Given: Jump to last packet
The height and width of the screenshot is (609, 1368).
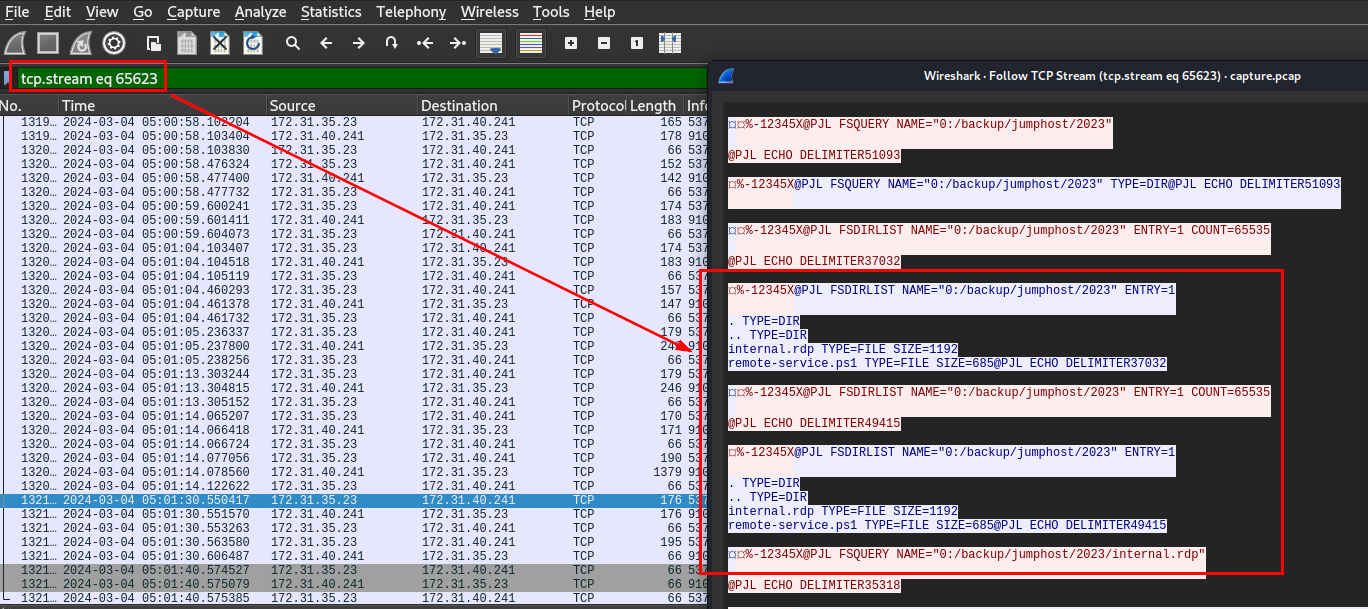Looking at the screenshot, I should [x=458, y=43].
